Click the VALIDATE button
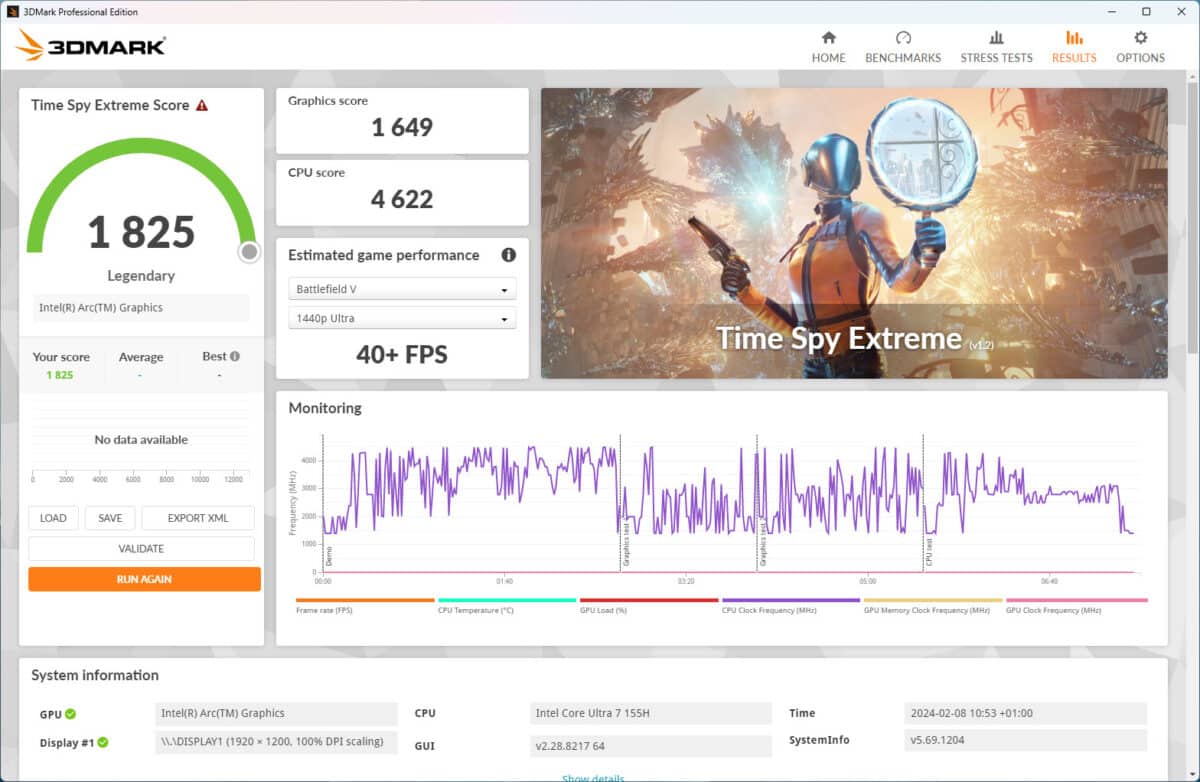The width and height of the screenshot is (1200, 782). (x=141, y=549)
